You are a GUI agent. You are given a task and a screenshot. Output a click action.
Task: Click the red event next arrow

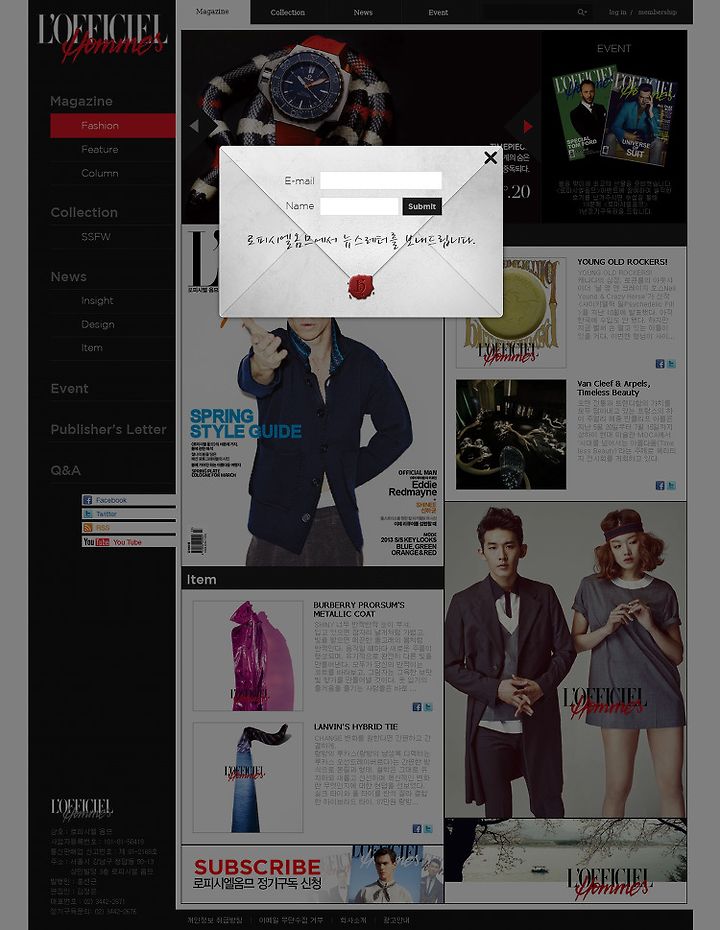[x=527, y=126]
